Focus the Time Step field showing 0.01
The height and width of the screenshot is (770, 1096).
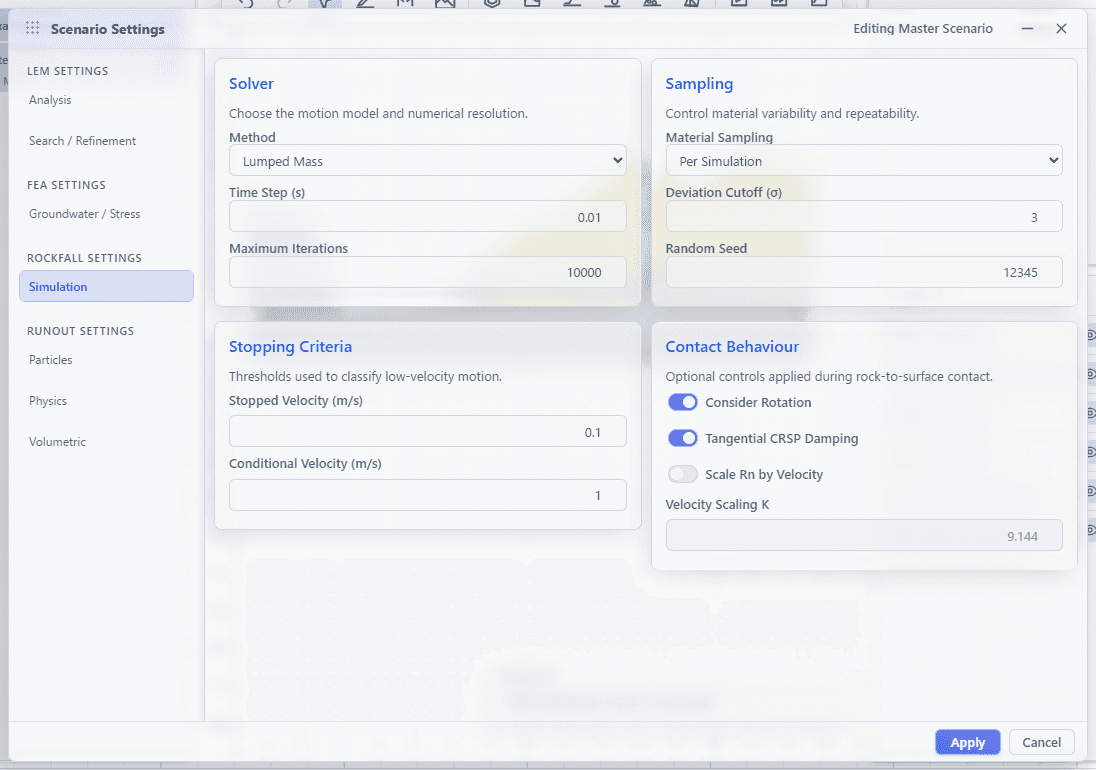(428, 217)
